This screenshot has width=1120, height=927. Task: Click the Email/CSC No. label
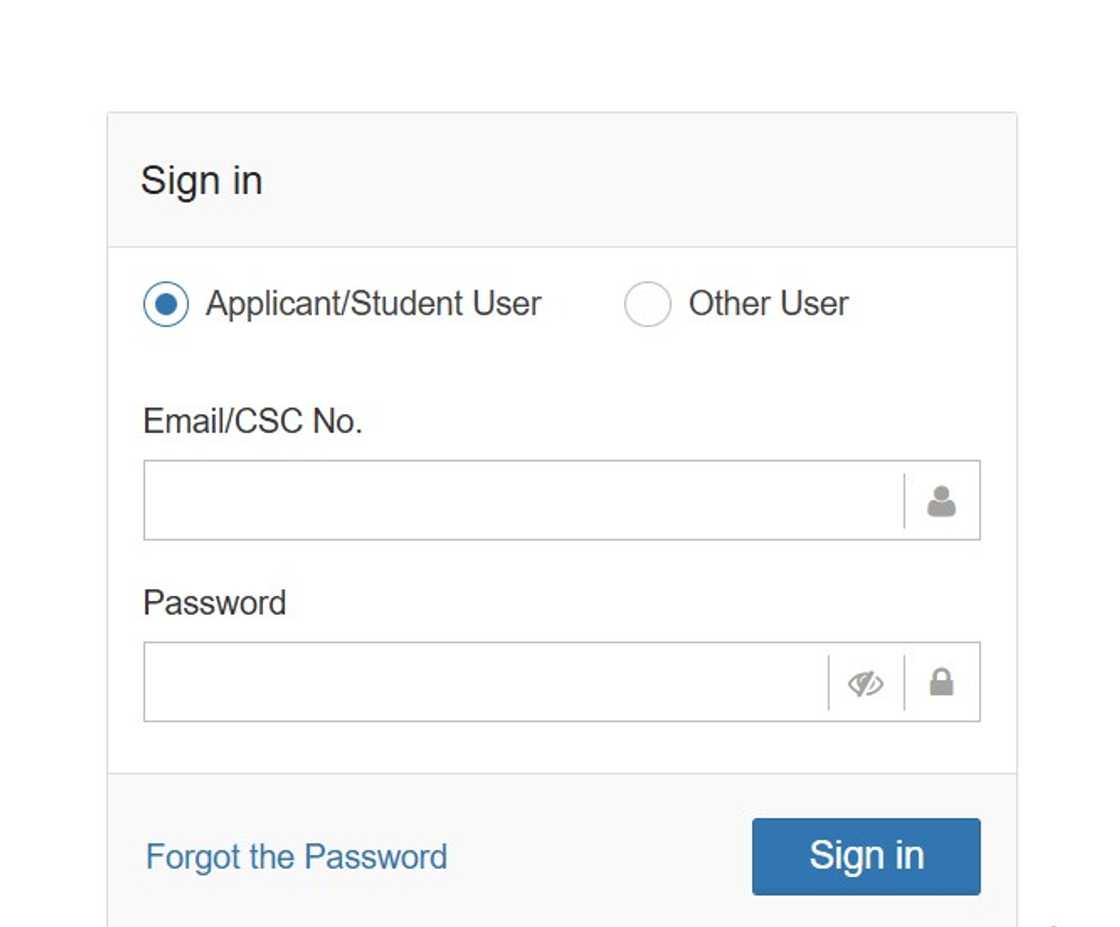pos(253,421)
